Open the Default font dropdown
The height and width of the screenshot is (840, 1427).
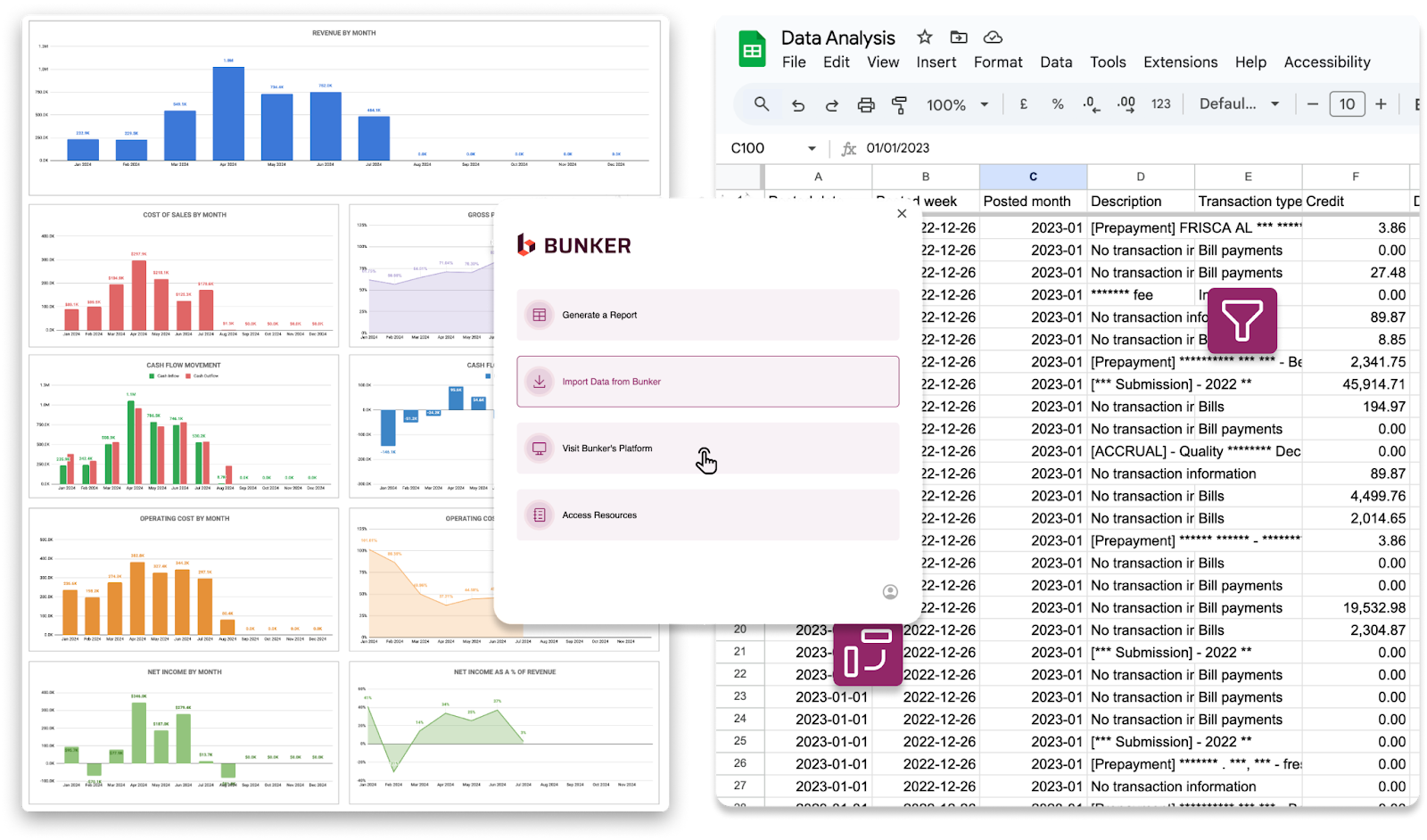coord(1240,104)
